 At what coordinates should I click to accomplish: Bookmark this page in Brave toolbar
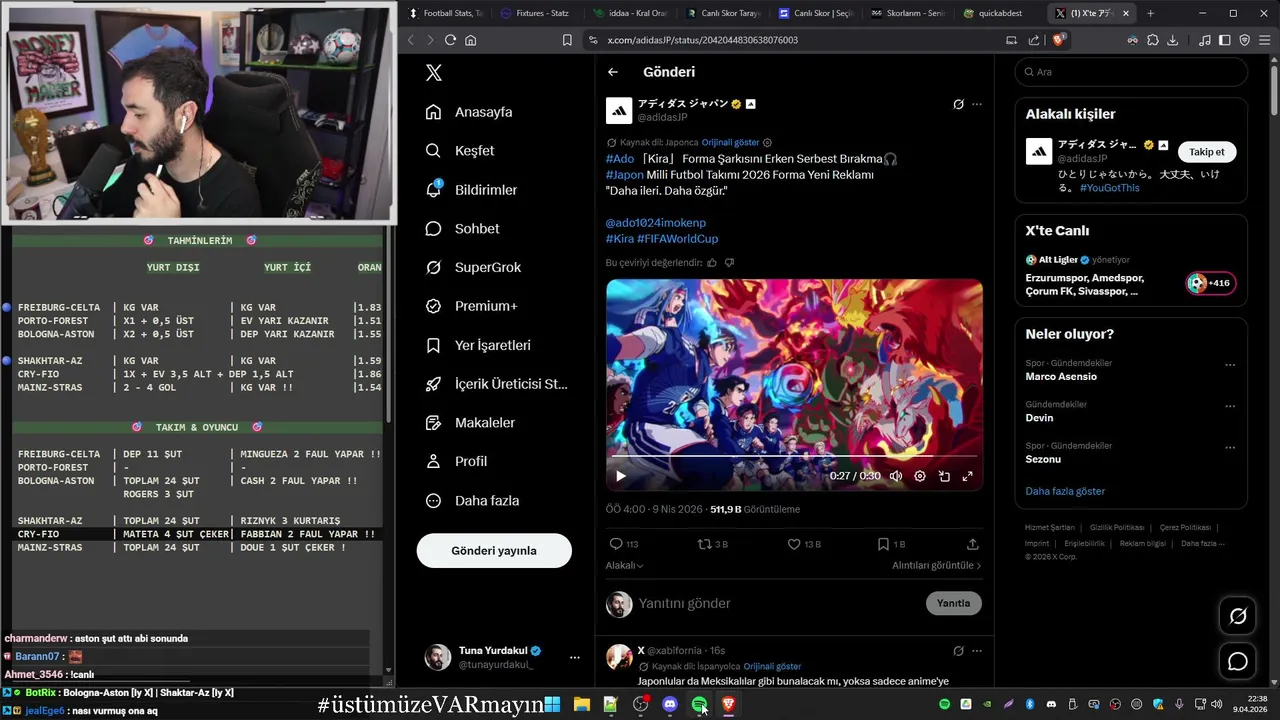567,40
